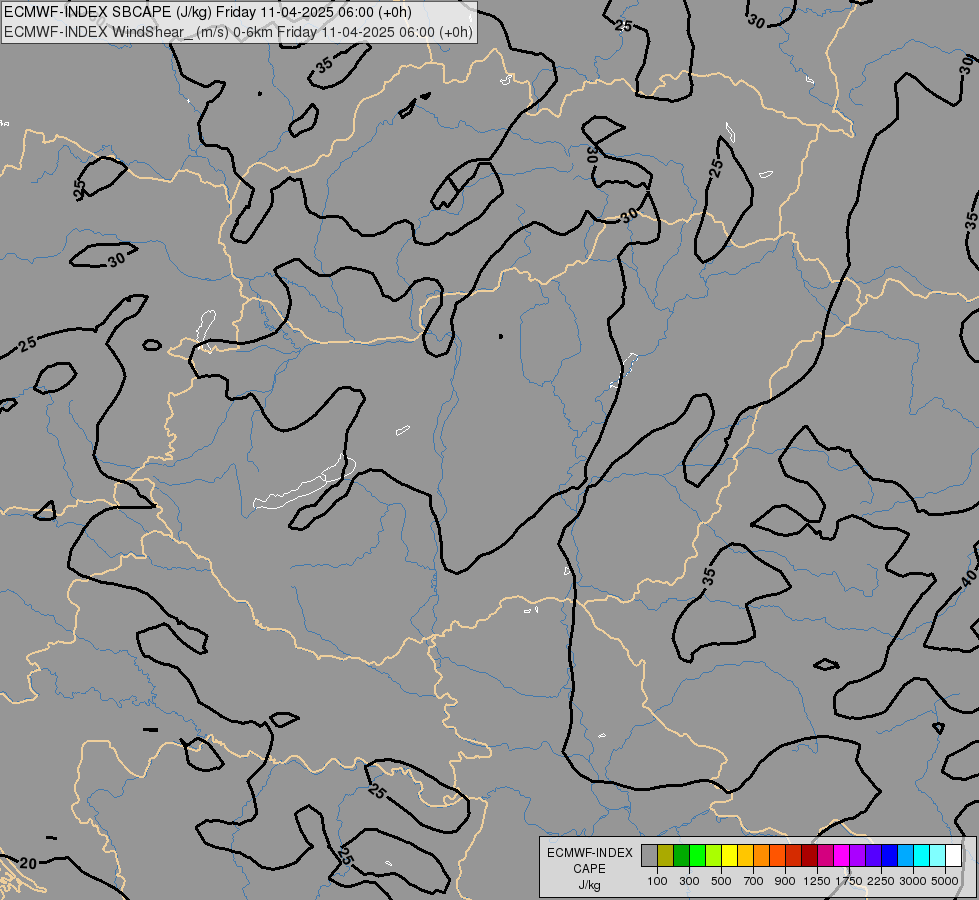Click the gray swatch in CAPE legend

click(649, 855)
